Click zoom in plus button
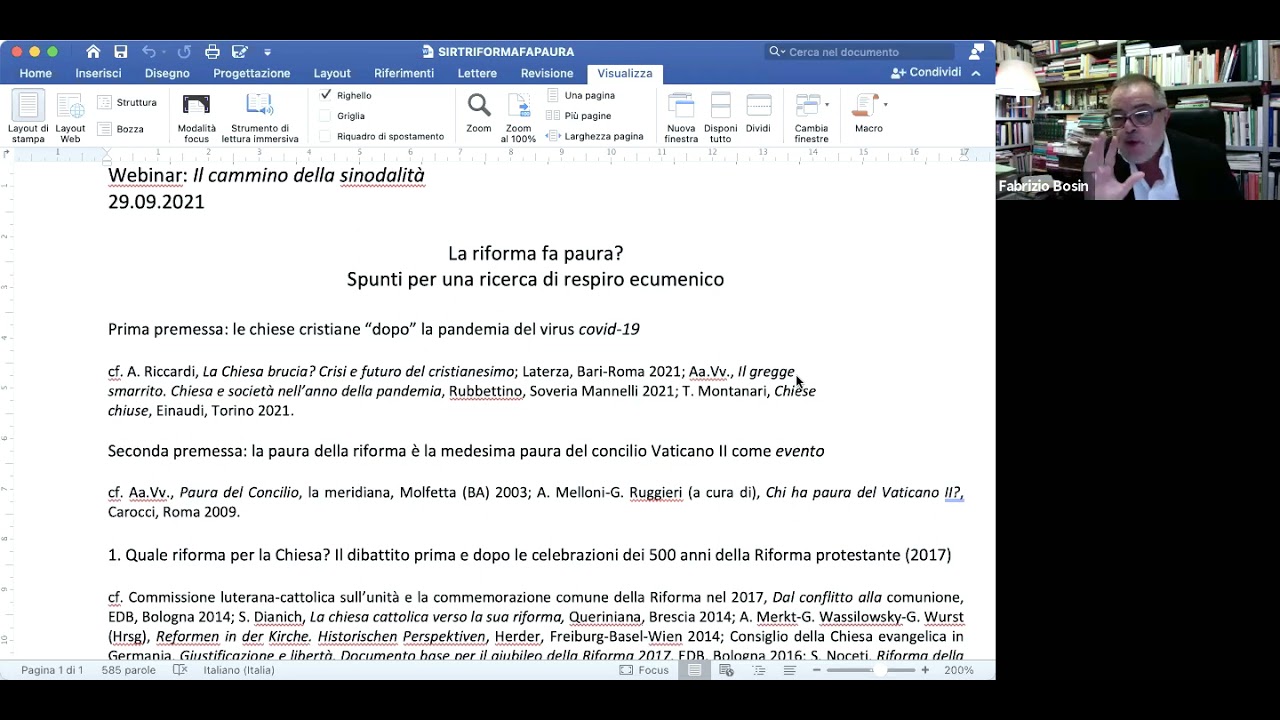 [x=925, y=670]
